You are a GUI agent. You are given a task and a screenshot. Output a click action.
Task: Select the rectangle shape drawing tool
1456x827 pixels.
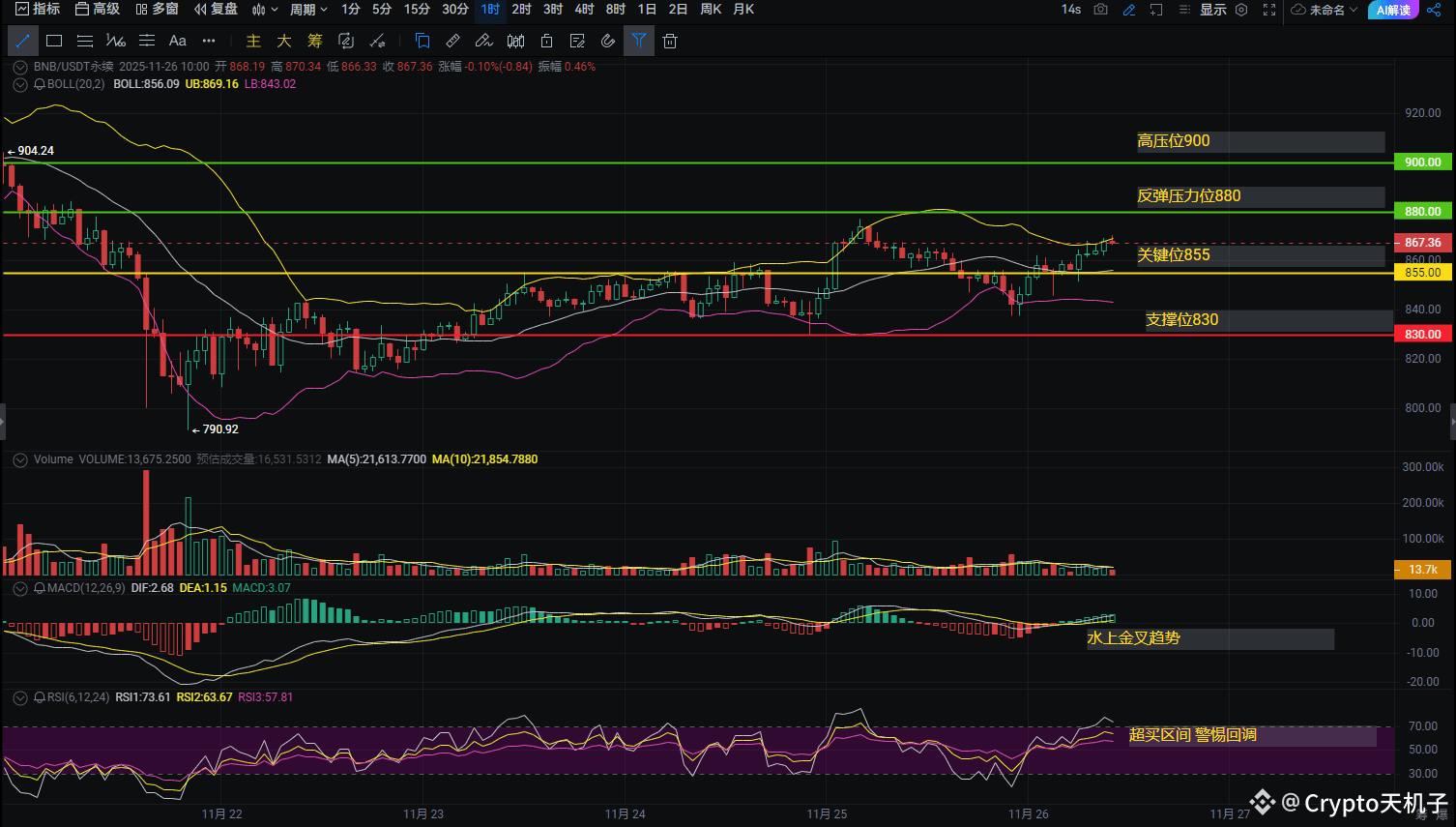[x=54, y=41]
